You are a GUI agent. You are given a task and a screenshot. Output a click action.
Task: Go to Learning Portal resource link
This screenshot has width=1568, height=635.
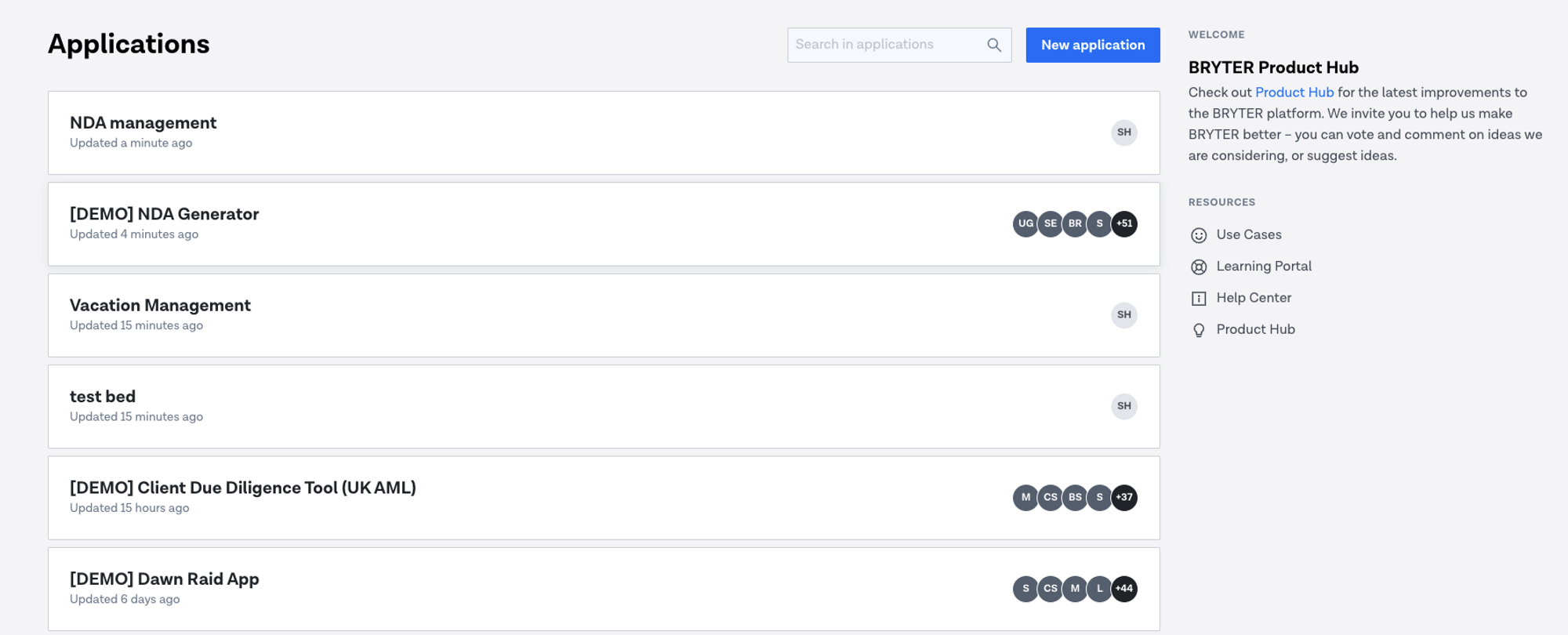1263,267
